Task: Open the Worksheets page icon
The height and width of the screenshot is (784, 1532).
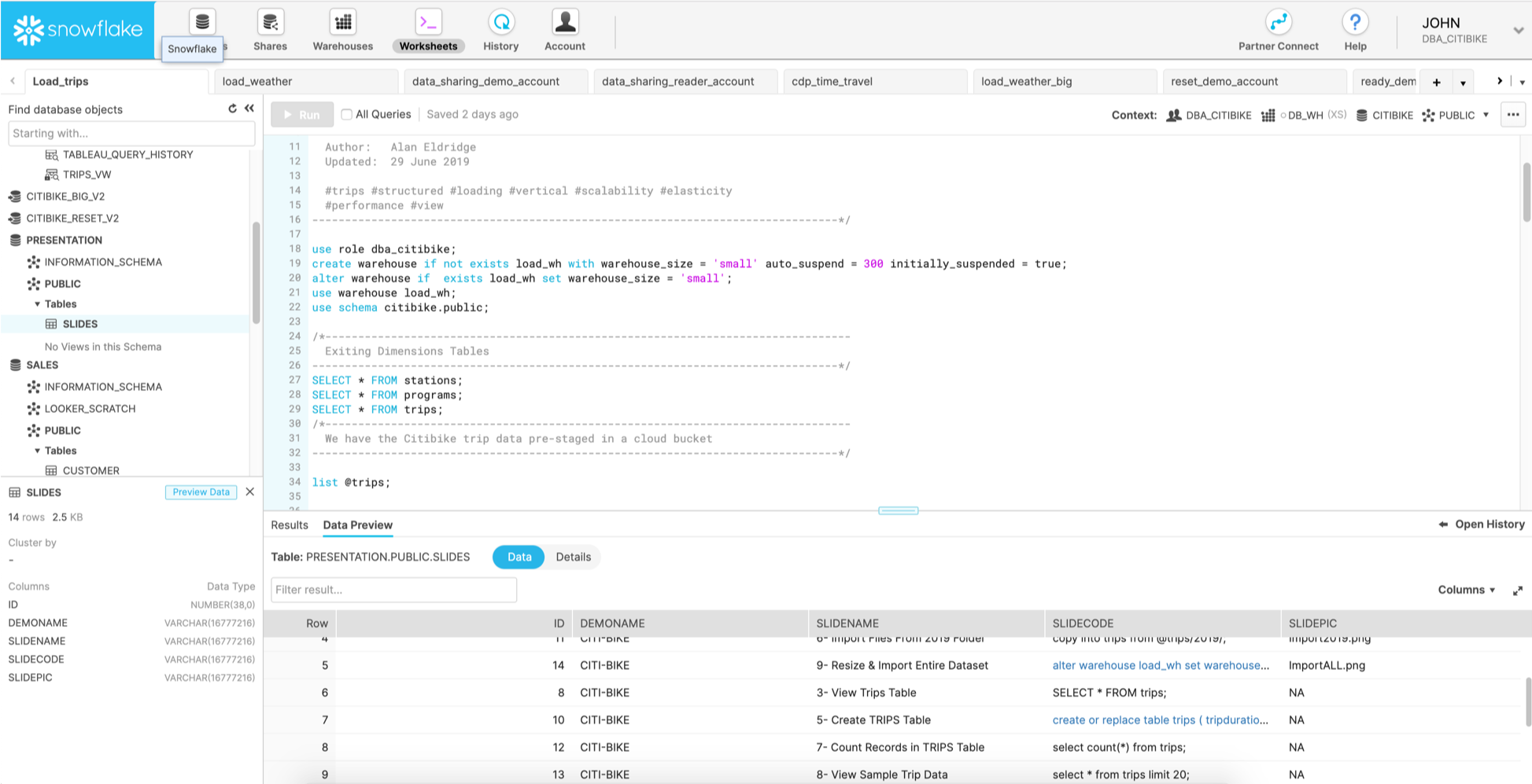Action: pyautogui.click(x=428, y=22)
